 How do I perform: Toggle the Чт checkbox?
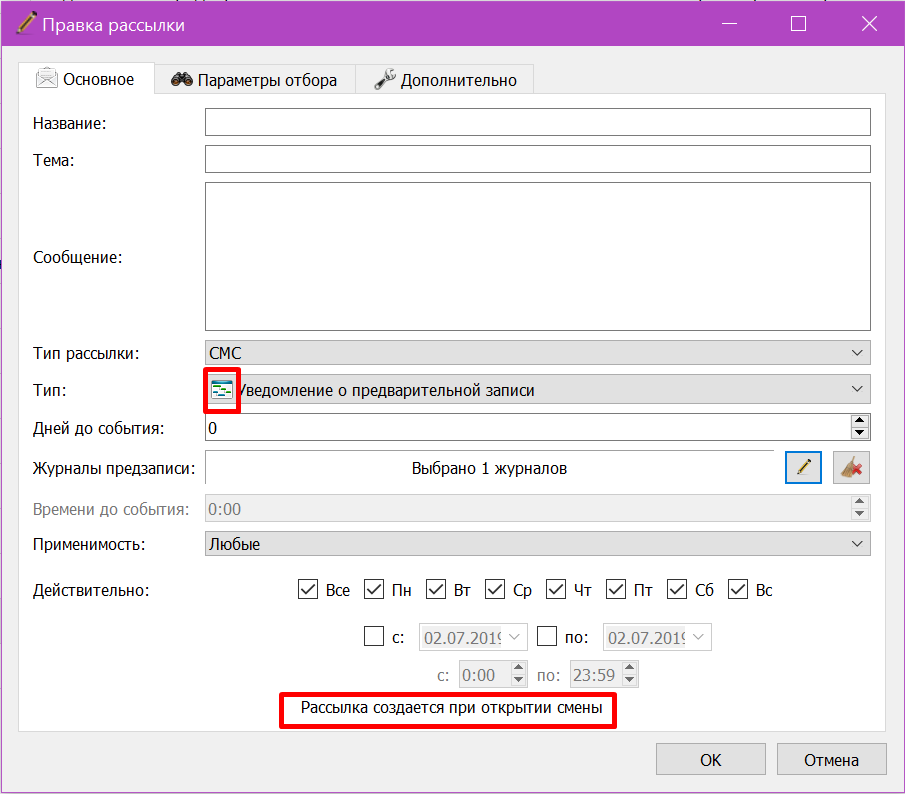click(556, 590)
